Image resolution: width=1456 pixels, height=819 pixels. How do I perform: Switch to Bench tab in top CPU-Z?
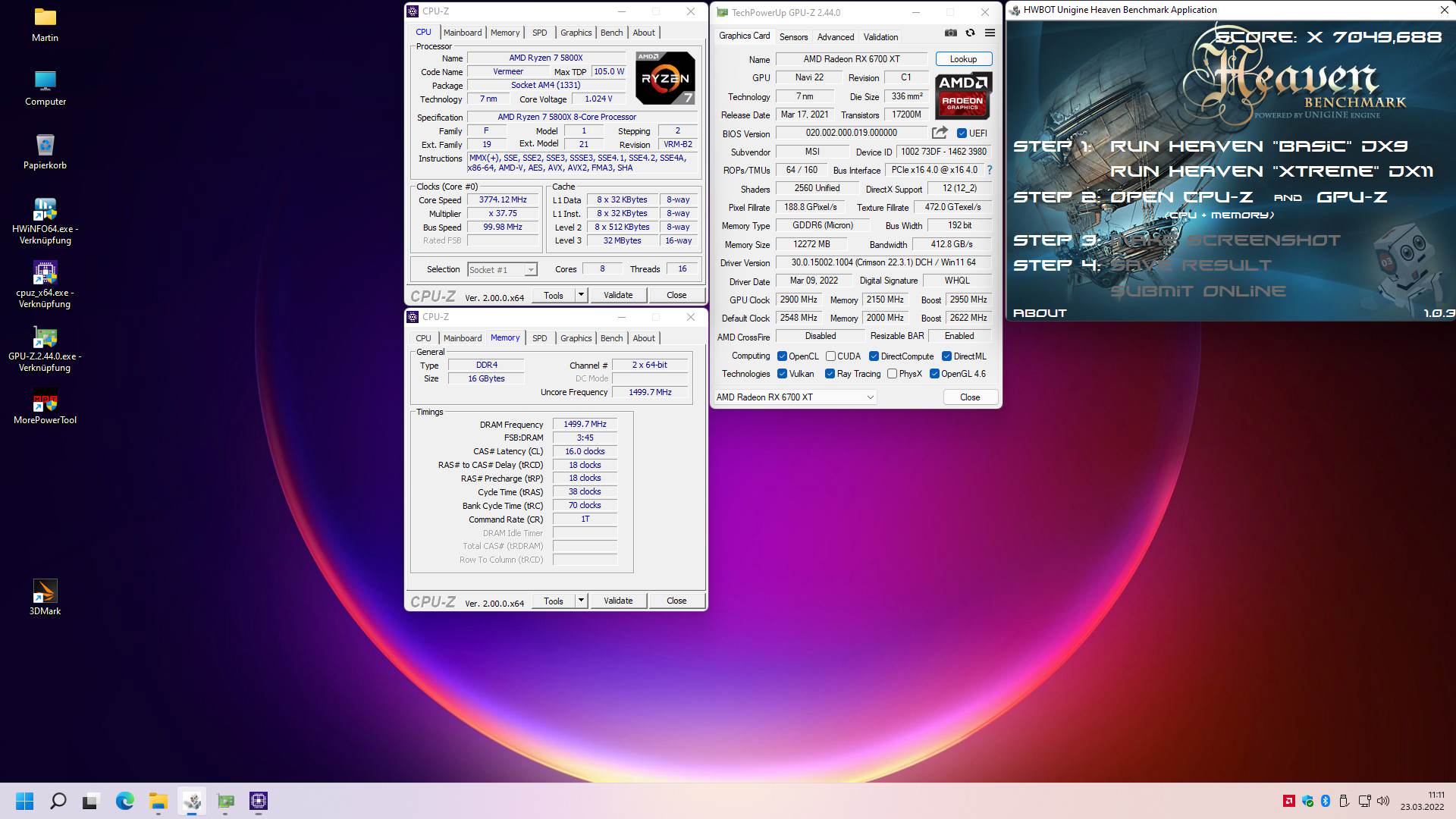tap(611, 33)
